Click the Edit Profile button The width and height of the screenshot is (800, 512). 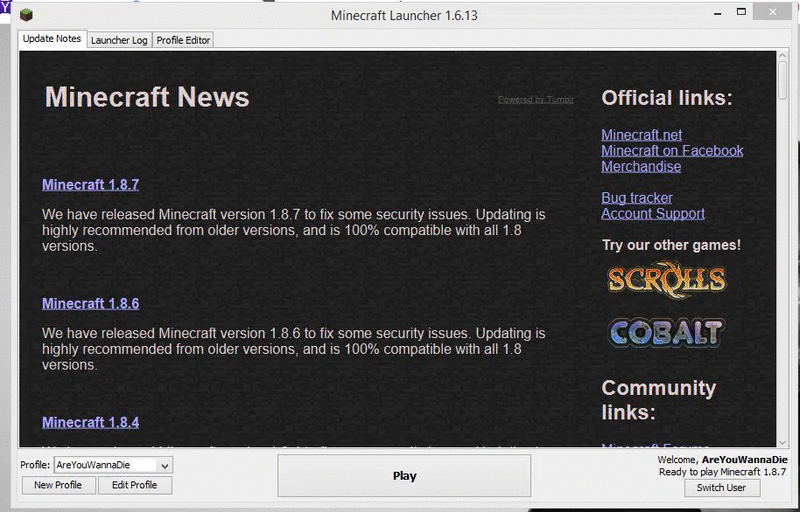point(135,485)
